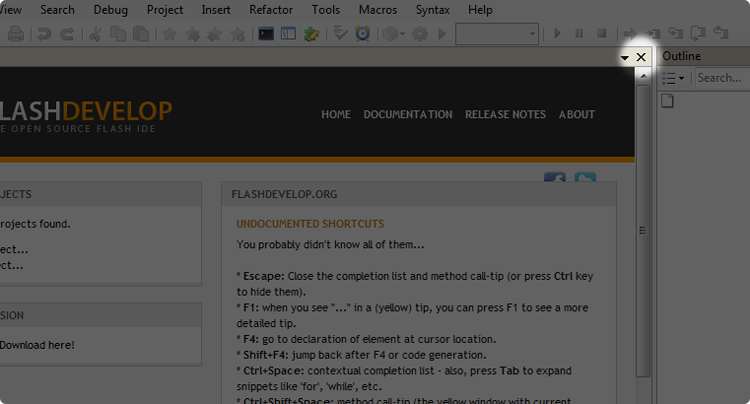
Task: Click the Outline panel search field
Action: pyautogui.click(x=720, y=78)
